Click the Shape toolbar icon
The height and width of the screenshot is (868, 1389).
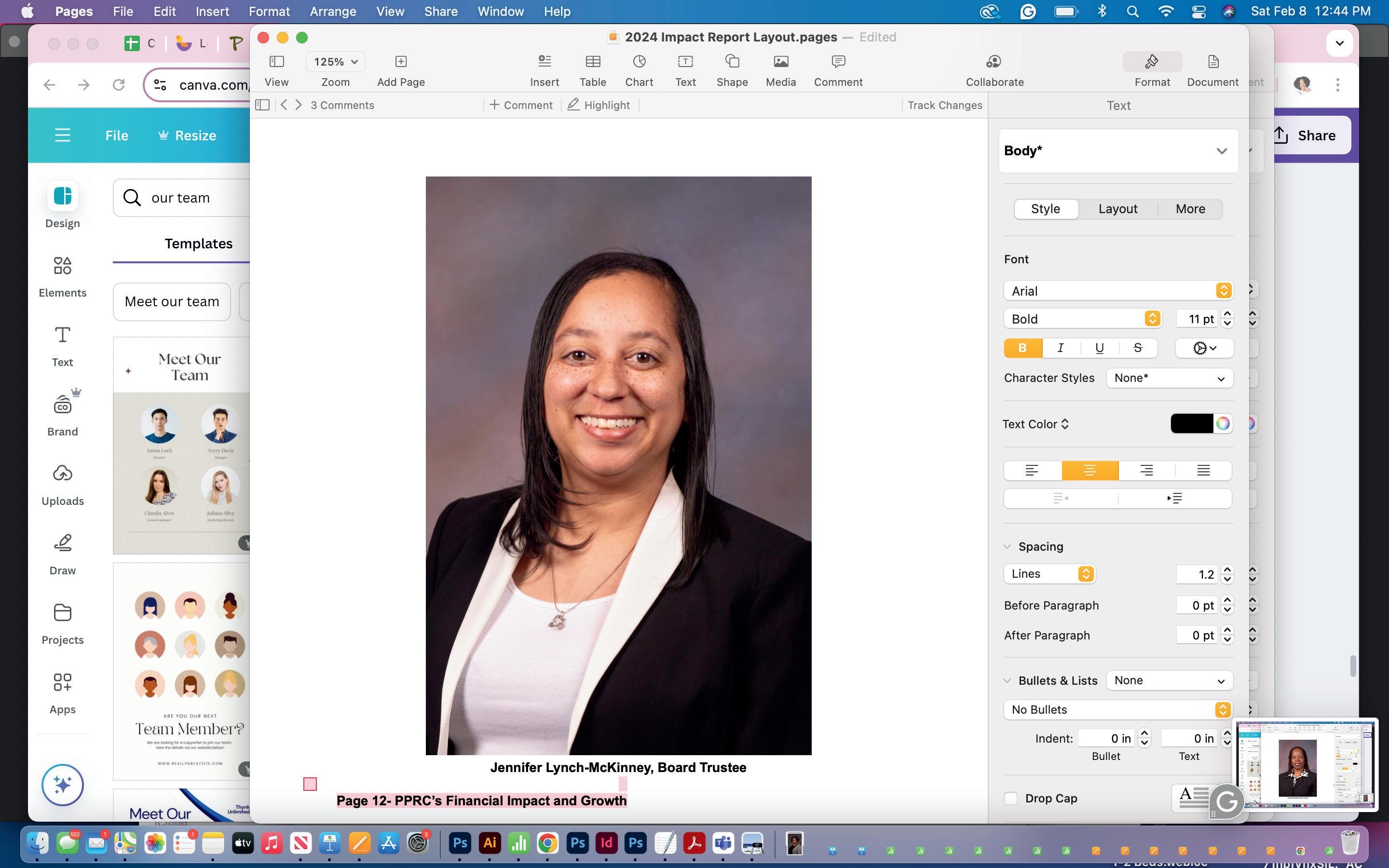tap(732, 62)
